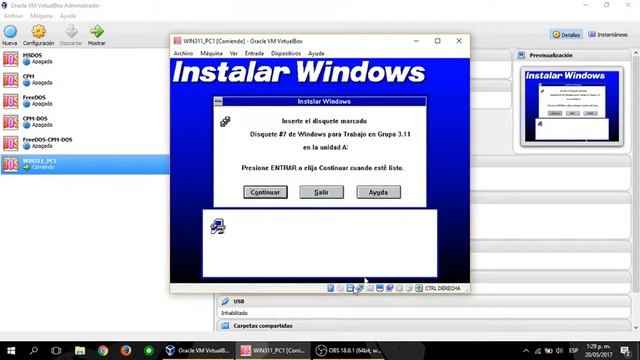This screenshot has width=640, height=360.
Task: Open Ayuda menu in VirtualBox Administrador window
Action: pyautogui.click(x=68, y=16)
